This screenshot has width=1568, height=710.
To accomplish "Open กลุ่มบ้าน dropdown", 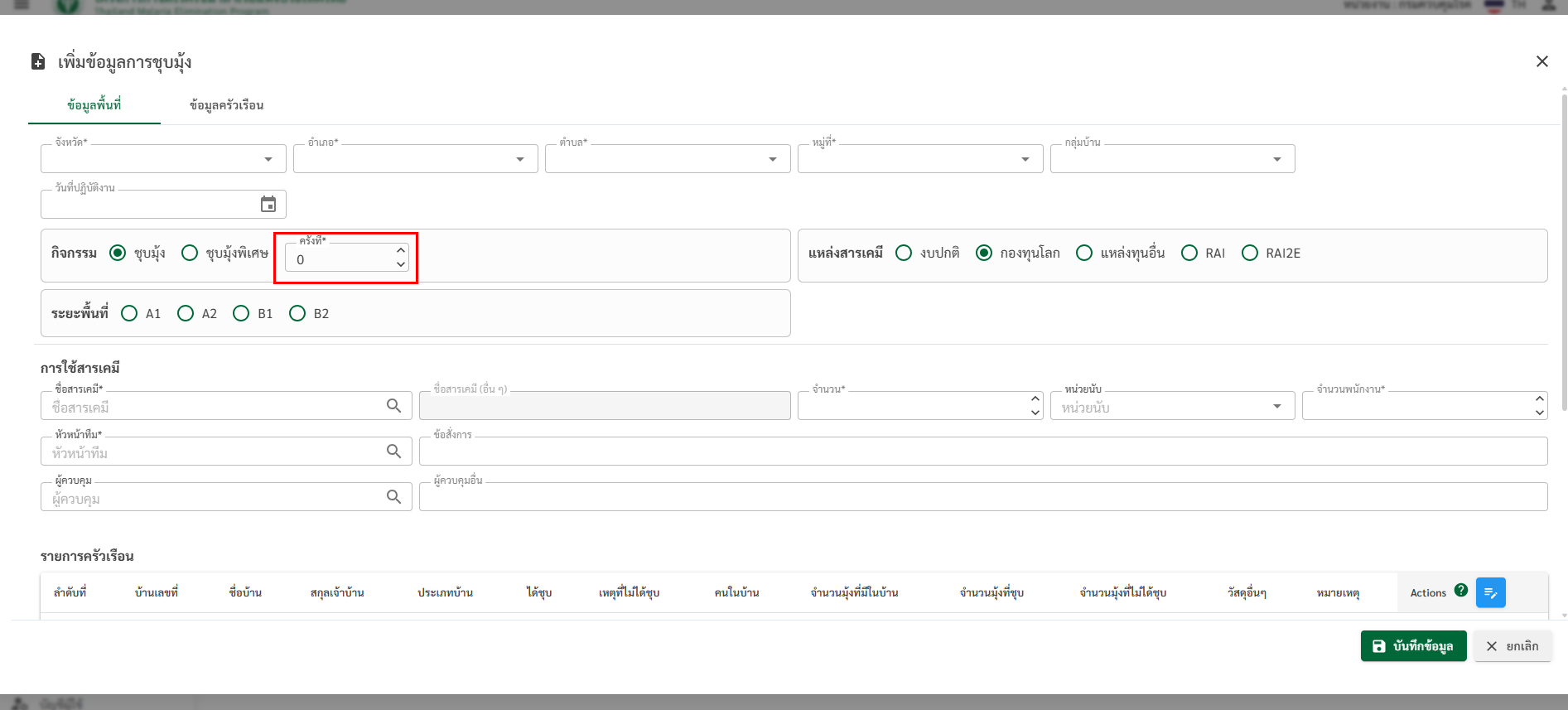I will pos(1173,158).
